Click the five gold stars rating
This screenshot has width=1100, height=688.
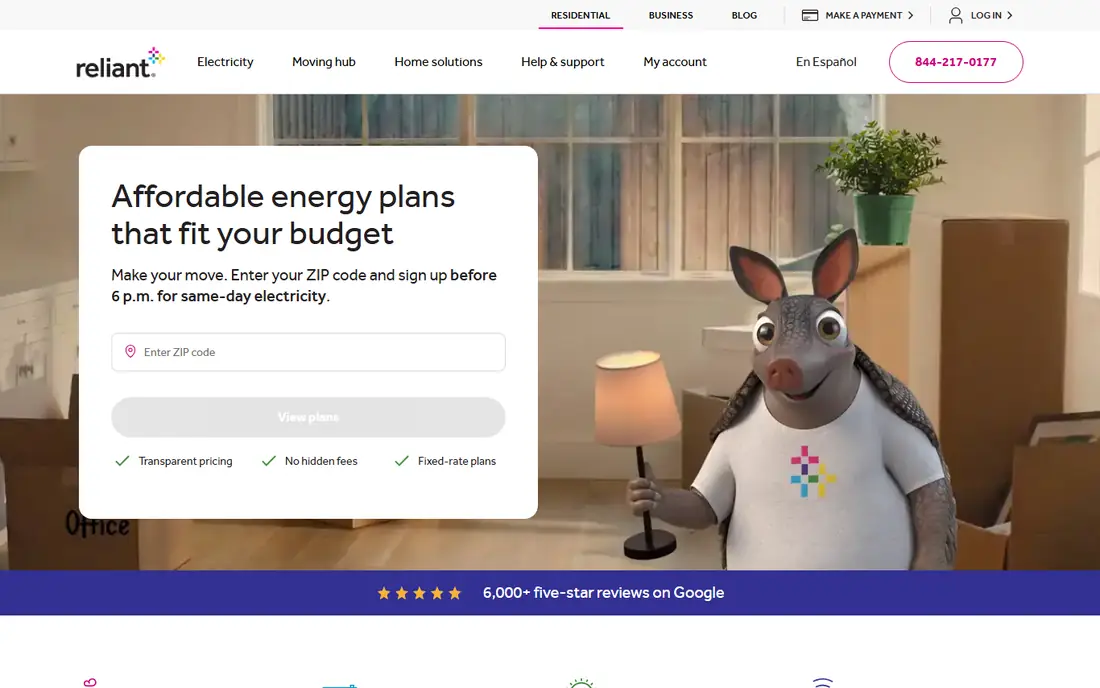[420, 593]
